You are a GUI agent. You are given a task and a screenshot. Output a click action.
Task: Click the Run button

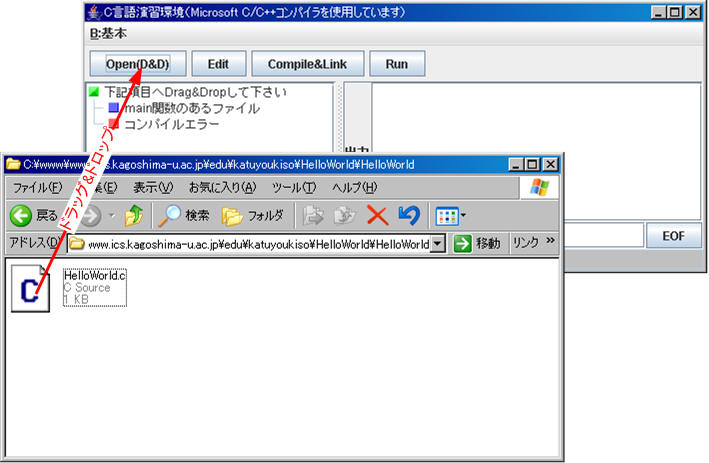point(396,64)
